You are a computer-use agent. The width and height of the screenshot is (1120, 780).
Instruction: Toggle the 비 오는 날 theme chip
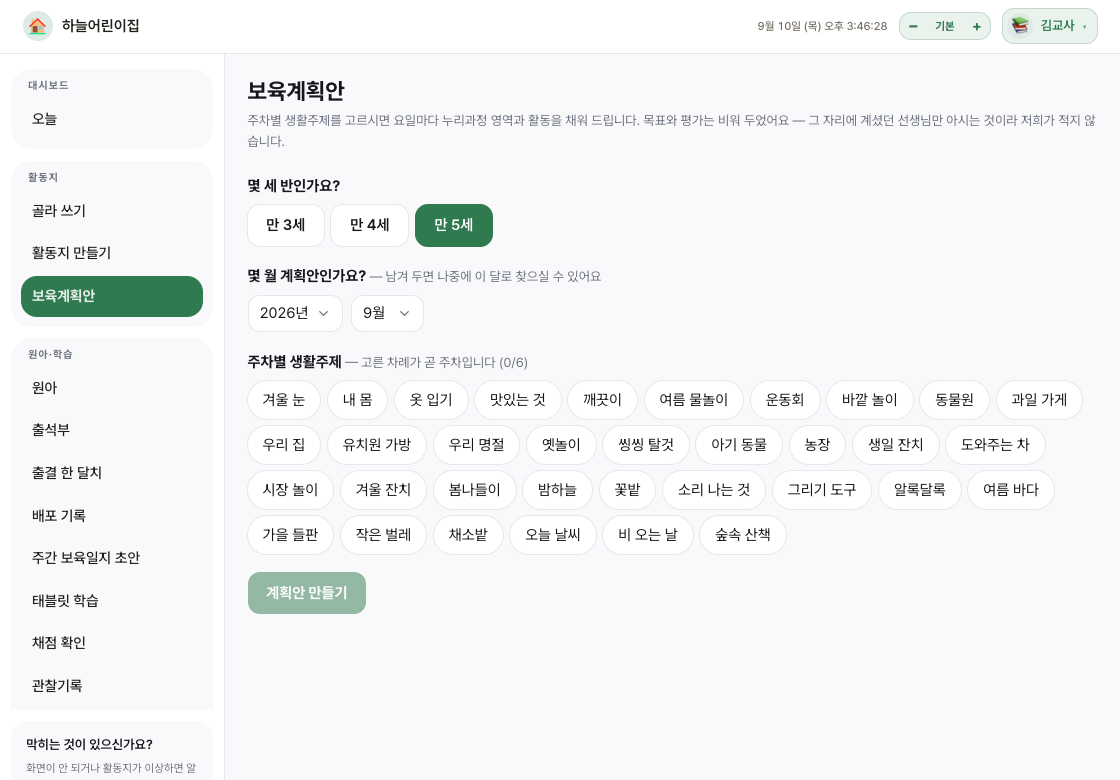[x=648, y=535]
